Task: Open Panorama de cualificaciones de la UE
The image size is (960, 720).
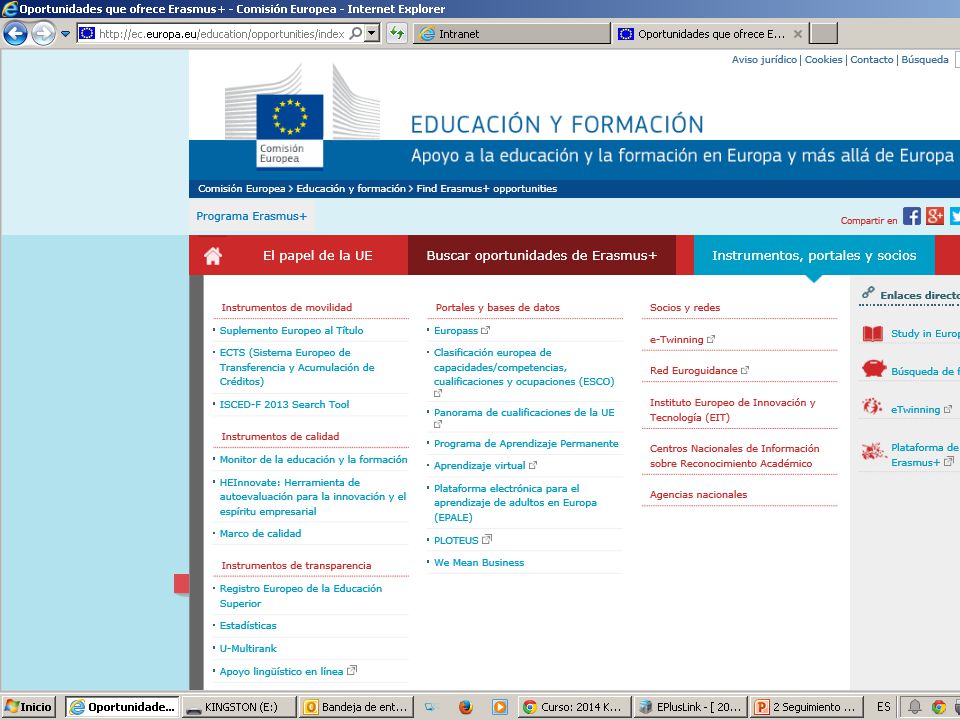Action: [524, 413]
